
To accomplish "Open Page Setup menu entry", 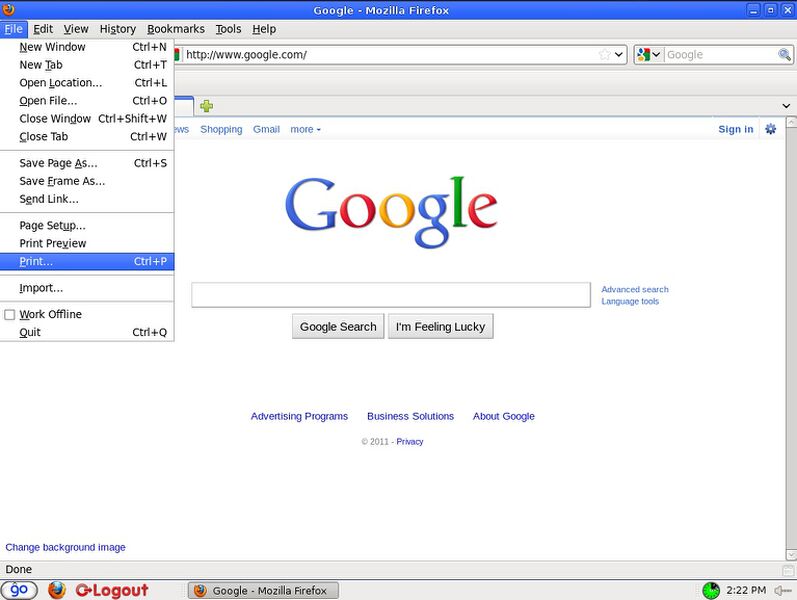I will (87, 225).
